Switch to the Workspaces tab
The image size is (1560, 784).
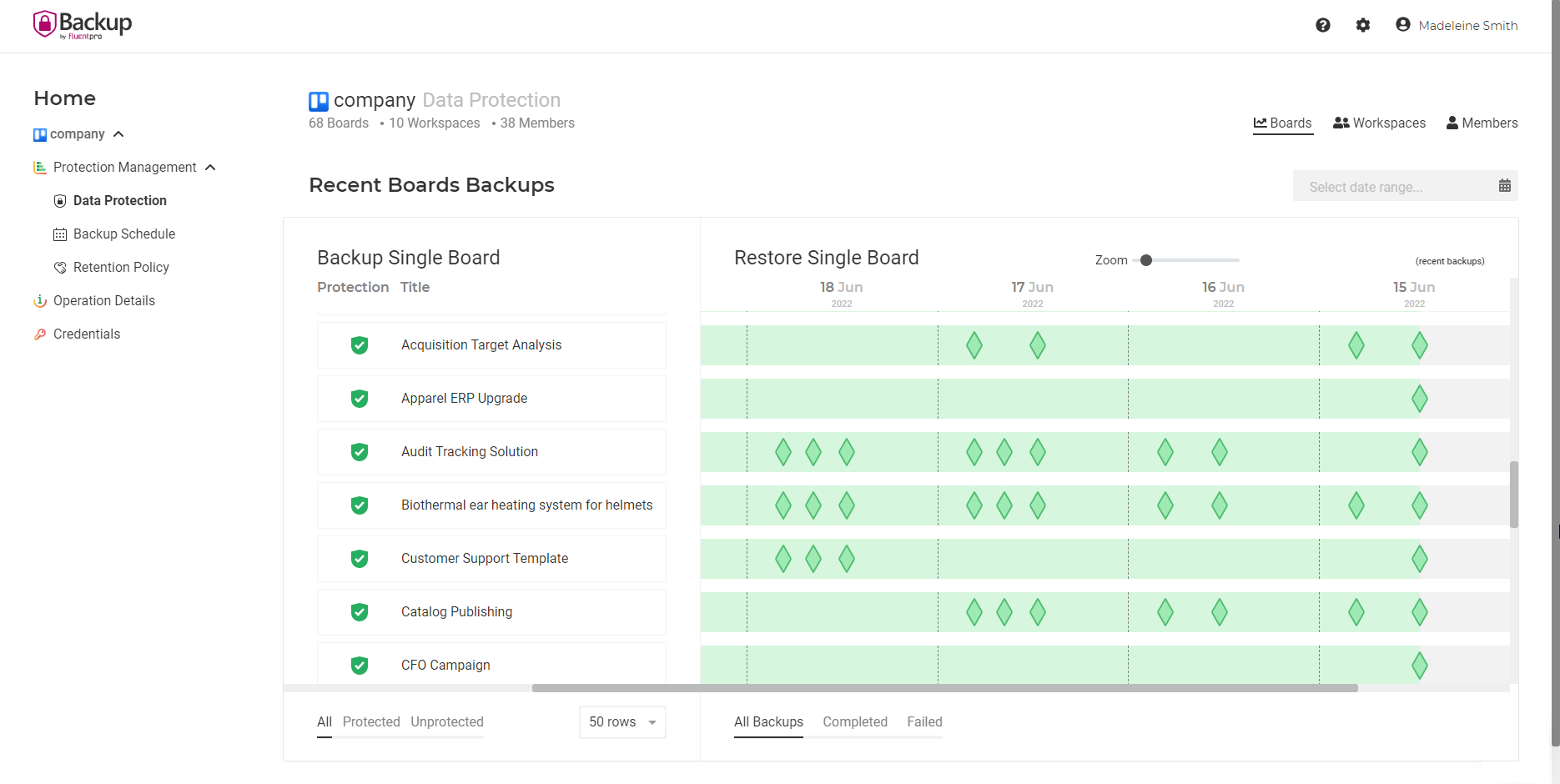tap(1380, 123)
